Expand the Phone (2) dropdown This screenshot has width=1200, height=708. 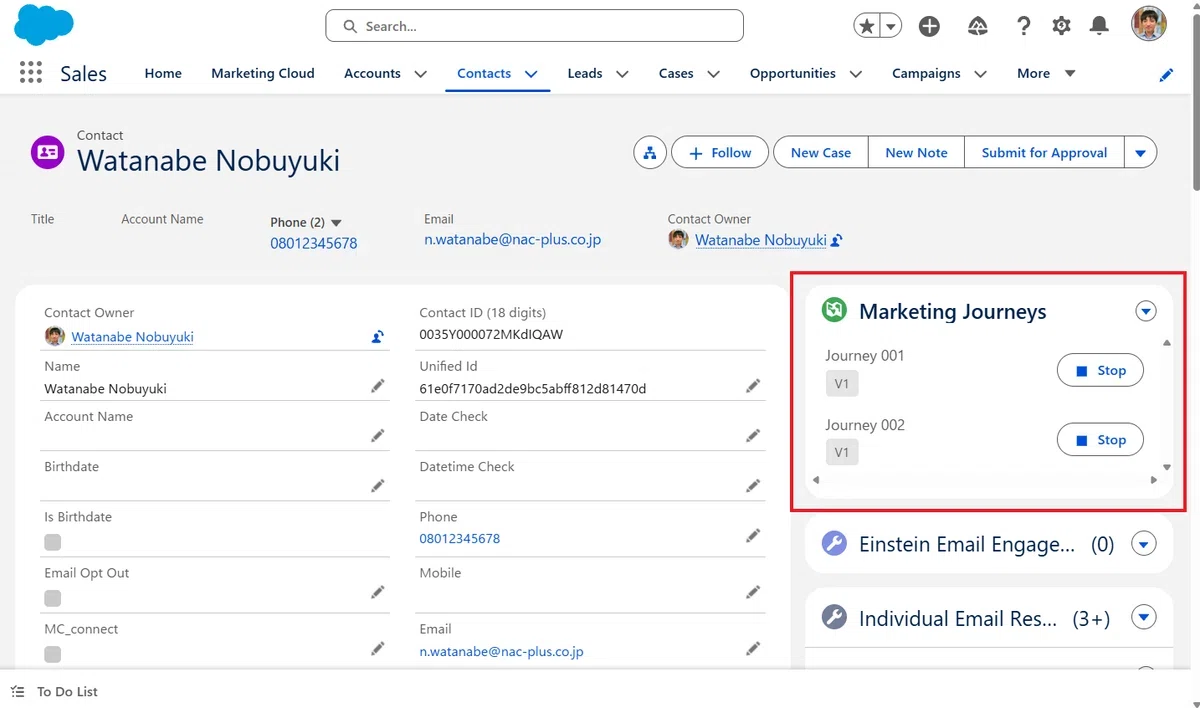point(336,222)
